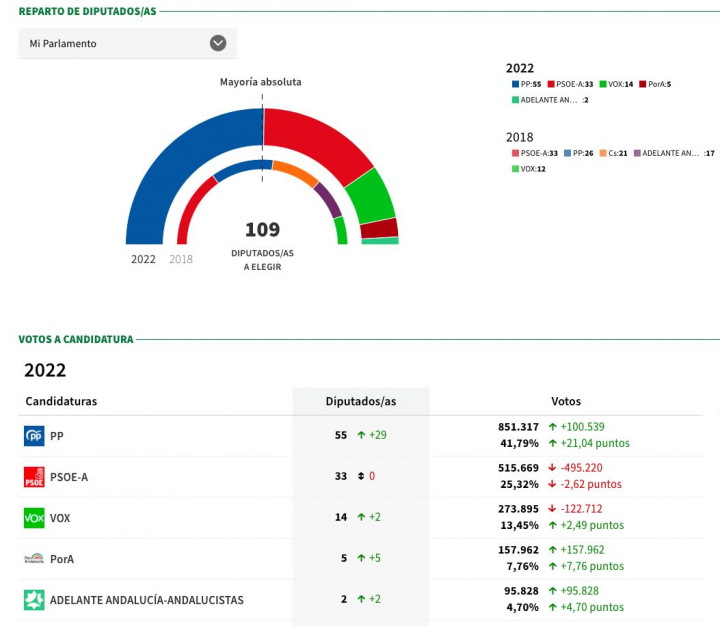Viewport: 720px width, 626px height.
Task: Click the PP party logo icon
Action: click(34, 436)
